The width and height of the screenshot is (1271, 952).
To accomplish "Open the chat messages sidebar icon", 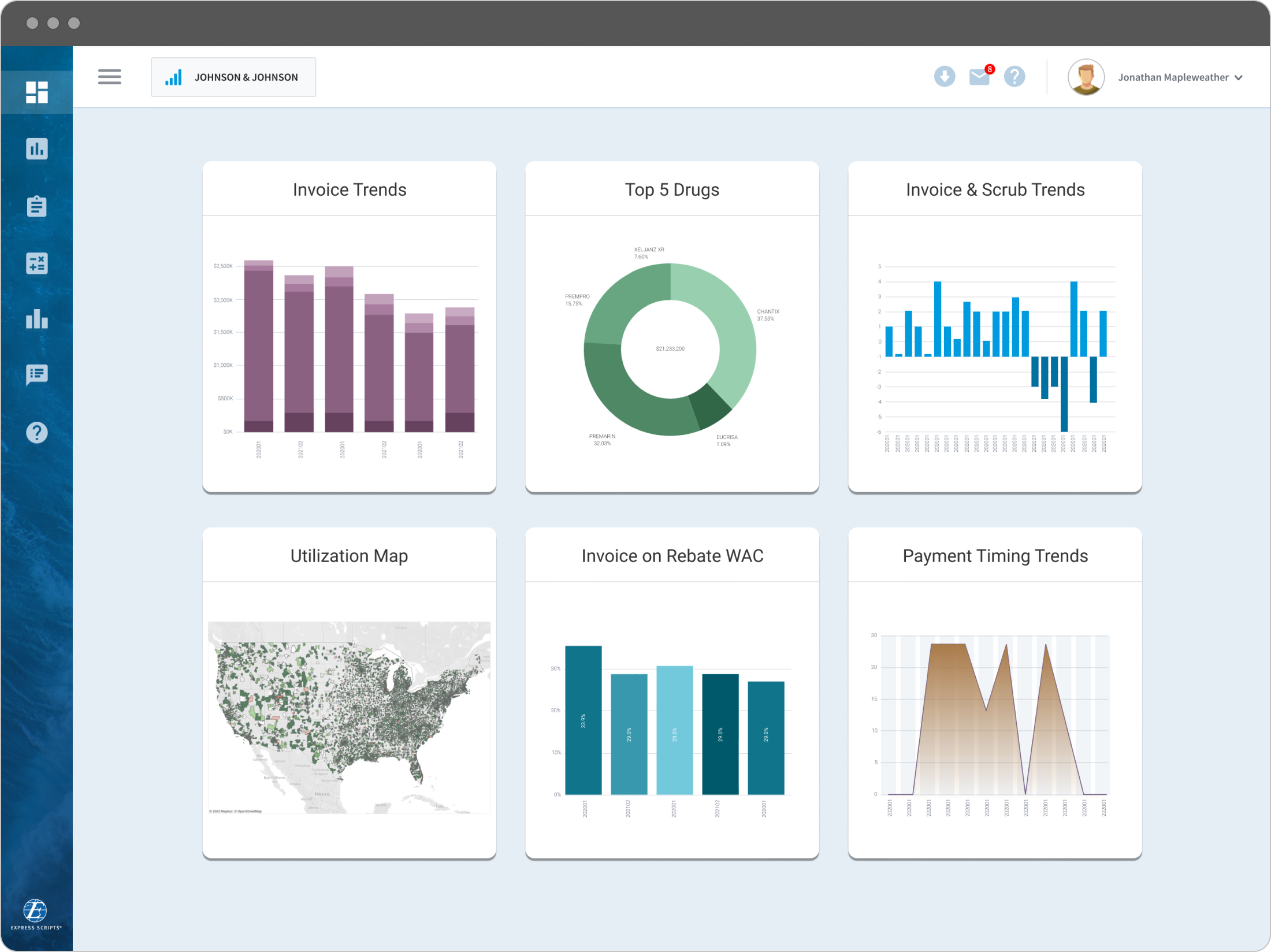I will 36,375.
